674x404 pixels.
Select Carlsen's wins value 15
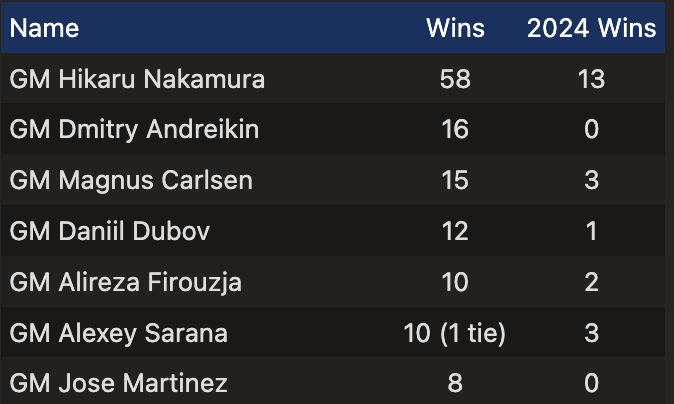coord(455,181)
